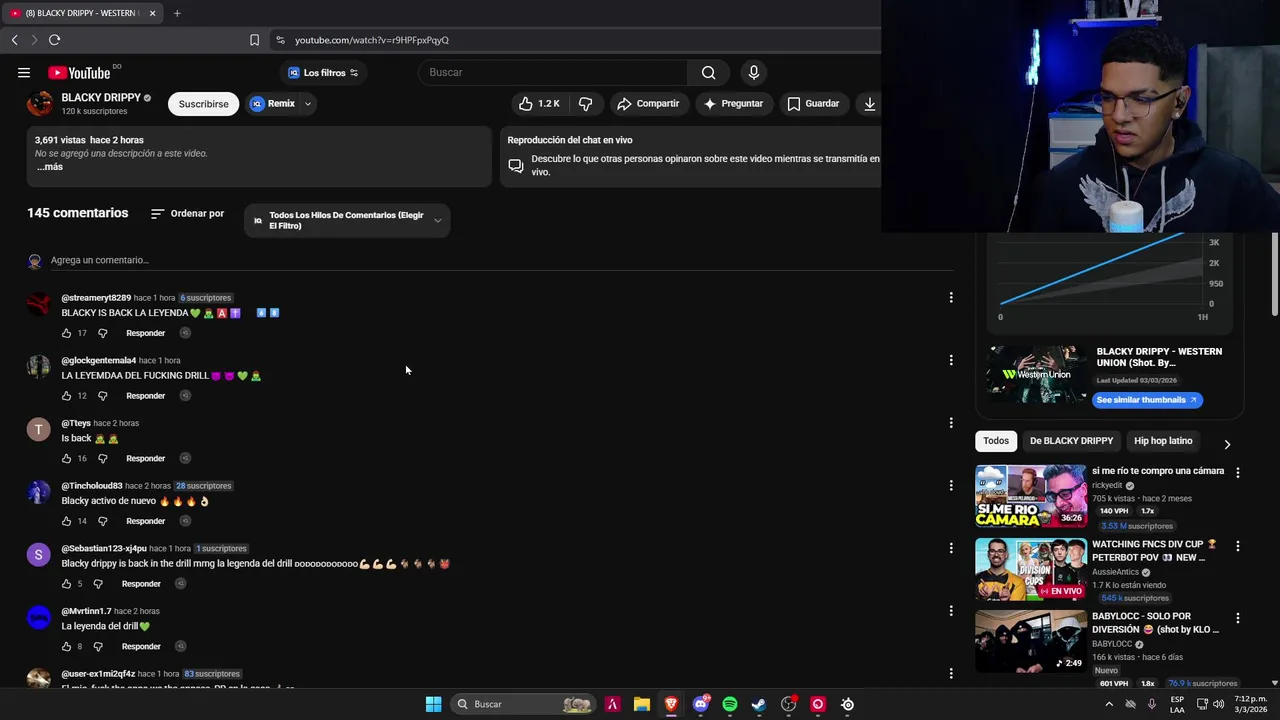The height and width of the screenshot is (720, 1280).
Task: Like the comment by @Tteys
Action: point(67,458)
